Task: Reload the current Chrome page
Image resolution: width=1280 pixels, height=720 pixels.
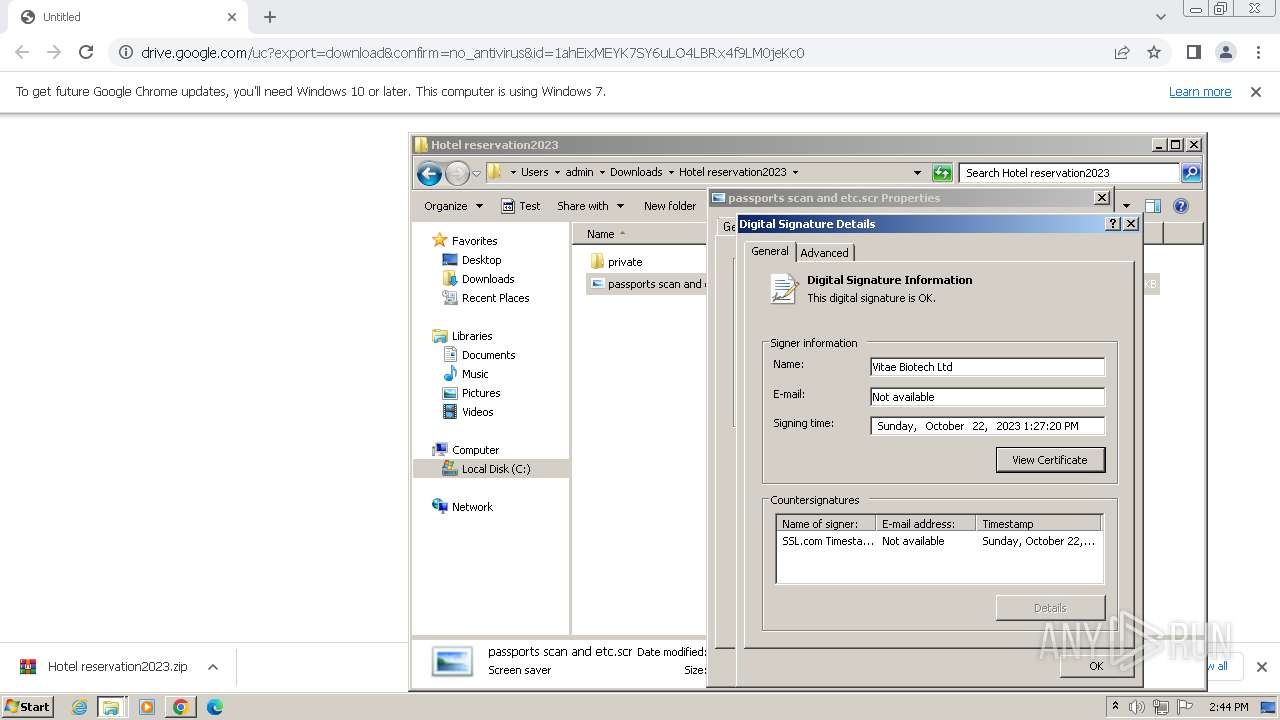Action: [x=86, y=52]
